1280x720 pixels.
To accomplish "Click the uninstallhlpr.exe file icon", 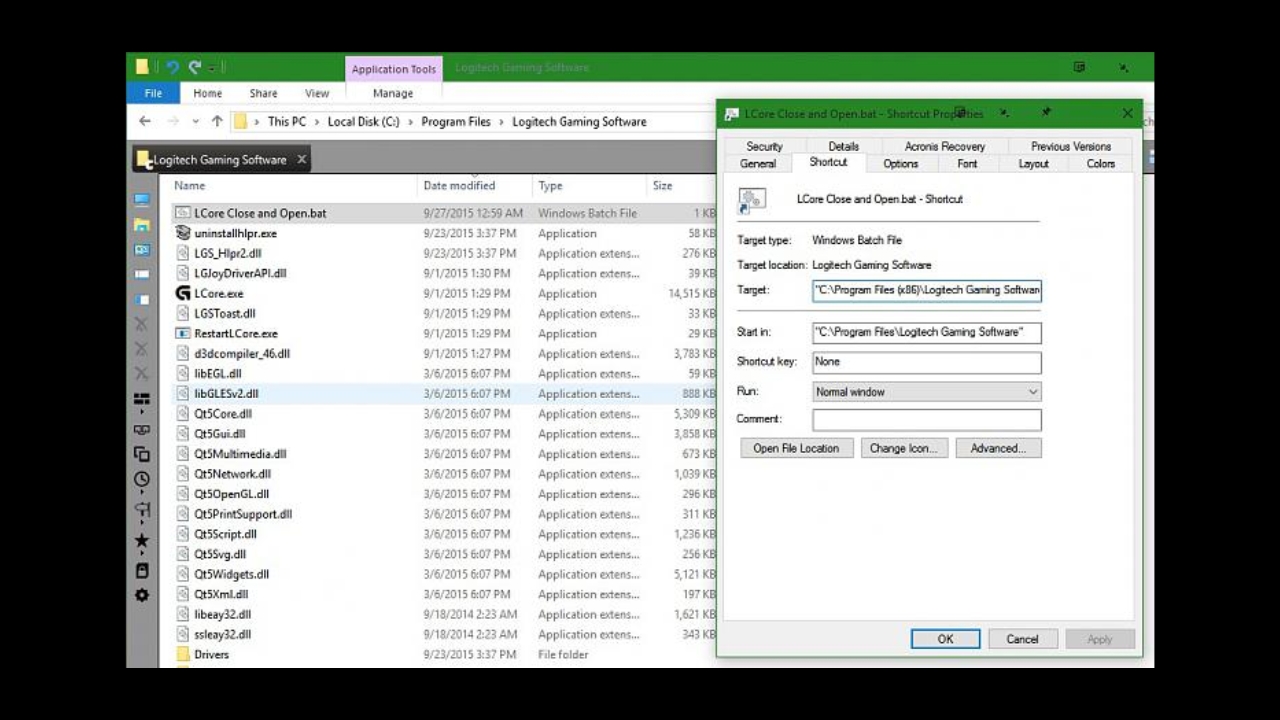I will pyautogui.click(x=182, y=233).
